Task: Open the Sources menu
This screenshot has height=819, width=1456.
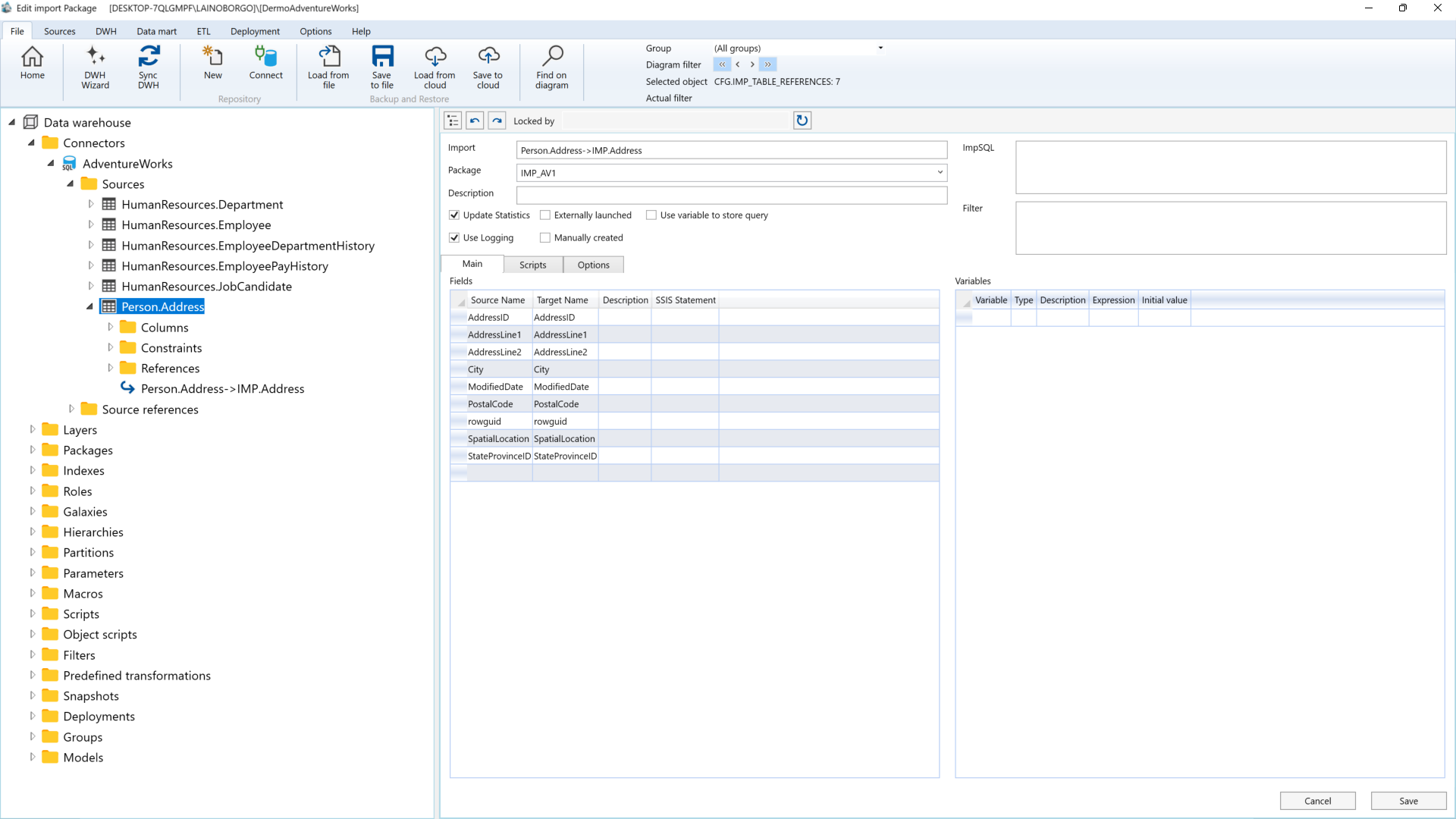Action: (59, 31)
